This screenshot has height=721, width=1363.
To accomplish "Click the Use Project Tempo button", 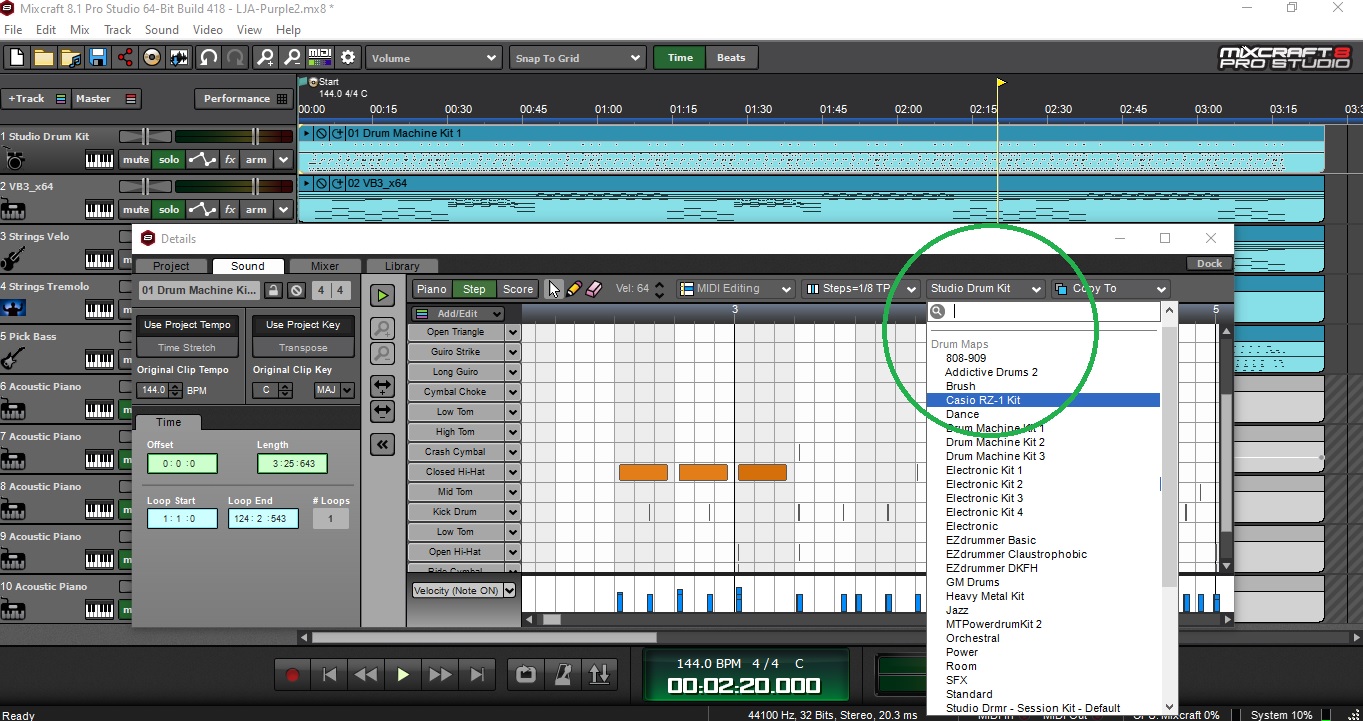I will click(187, 325).
